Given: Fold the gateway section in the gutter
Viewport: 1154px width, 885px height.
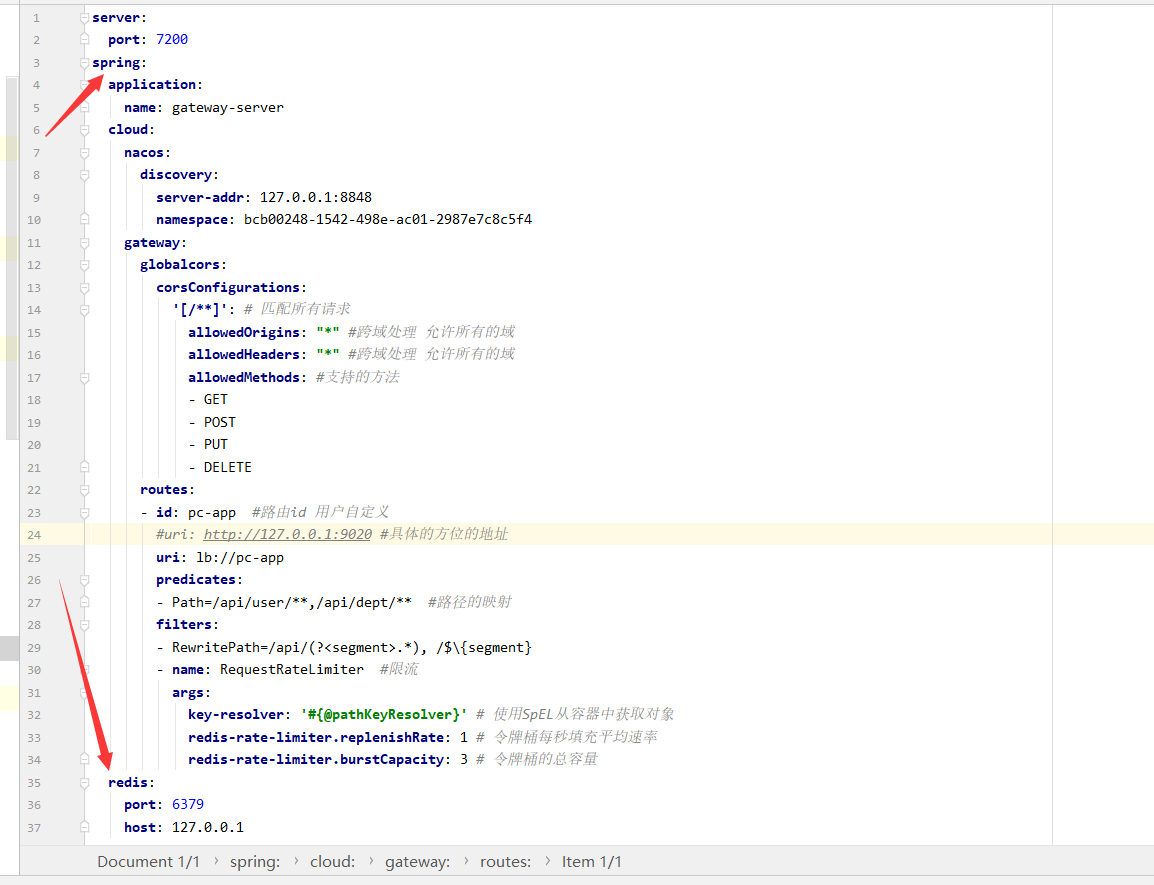Looking at the screenshot, I should (85, 242).
